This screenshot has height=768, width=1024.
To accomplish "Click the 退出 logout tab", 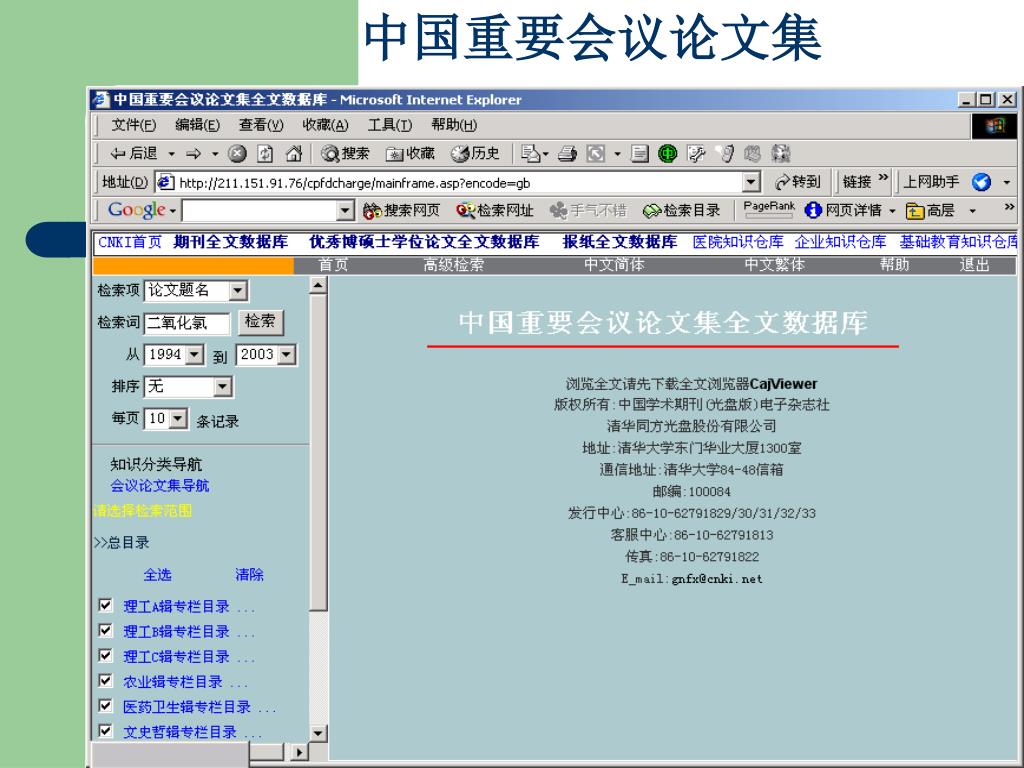I will tap(974, 264).
